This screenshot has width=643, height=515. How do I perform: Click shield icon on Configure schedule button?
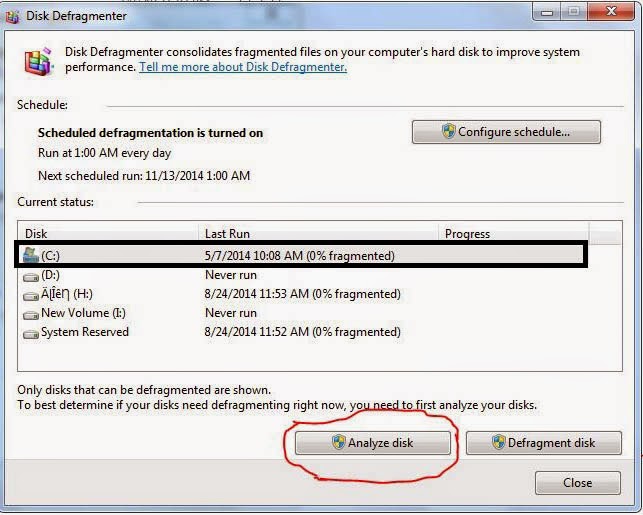point(449,131)
